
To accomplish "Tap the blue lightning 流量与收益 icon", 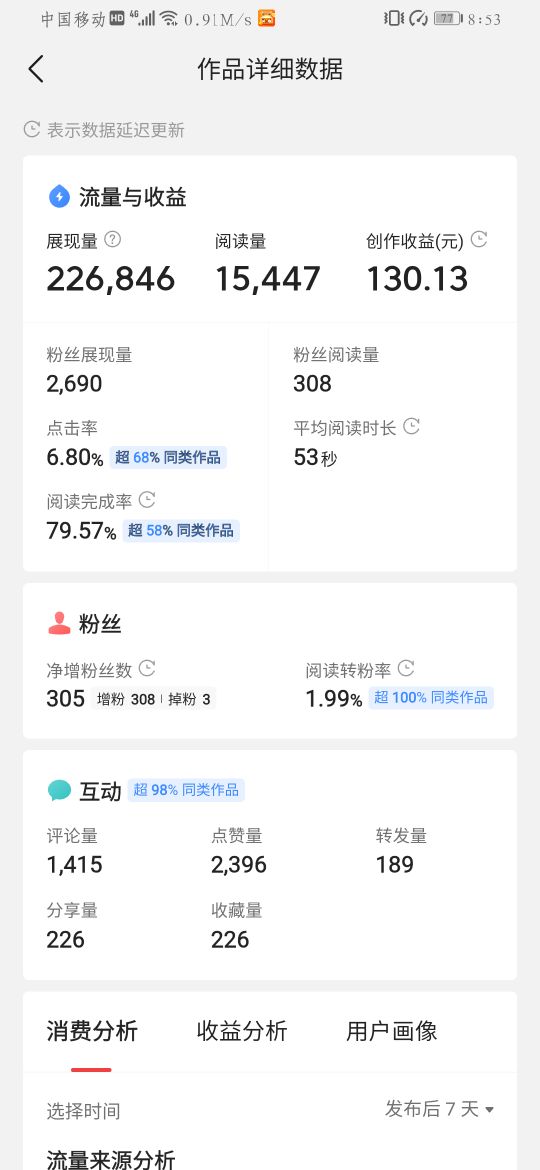I will point(59,197).
